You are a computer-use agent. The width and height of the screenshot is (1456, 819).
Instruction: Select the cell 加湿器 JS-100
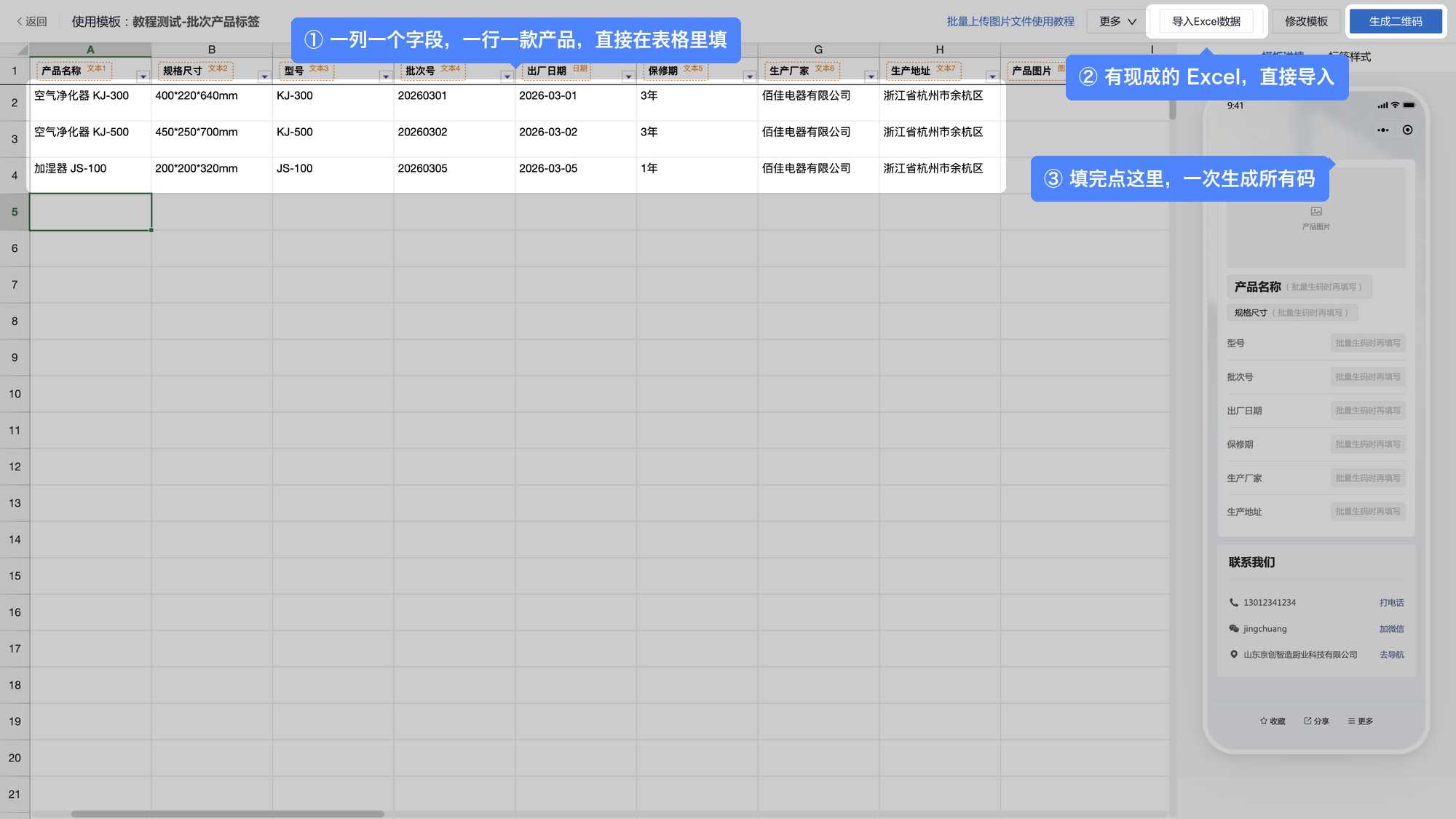[x=90, y=175]
